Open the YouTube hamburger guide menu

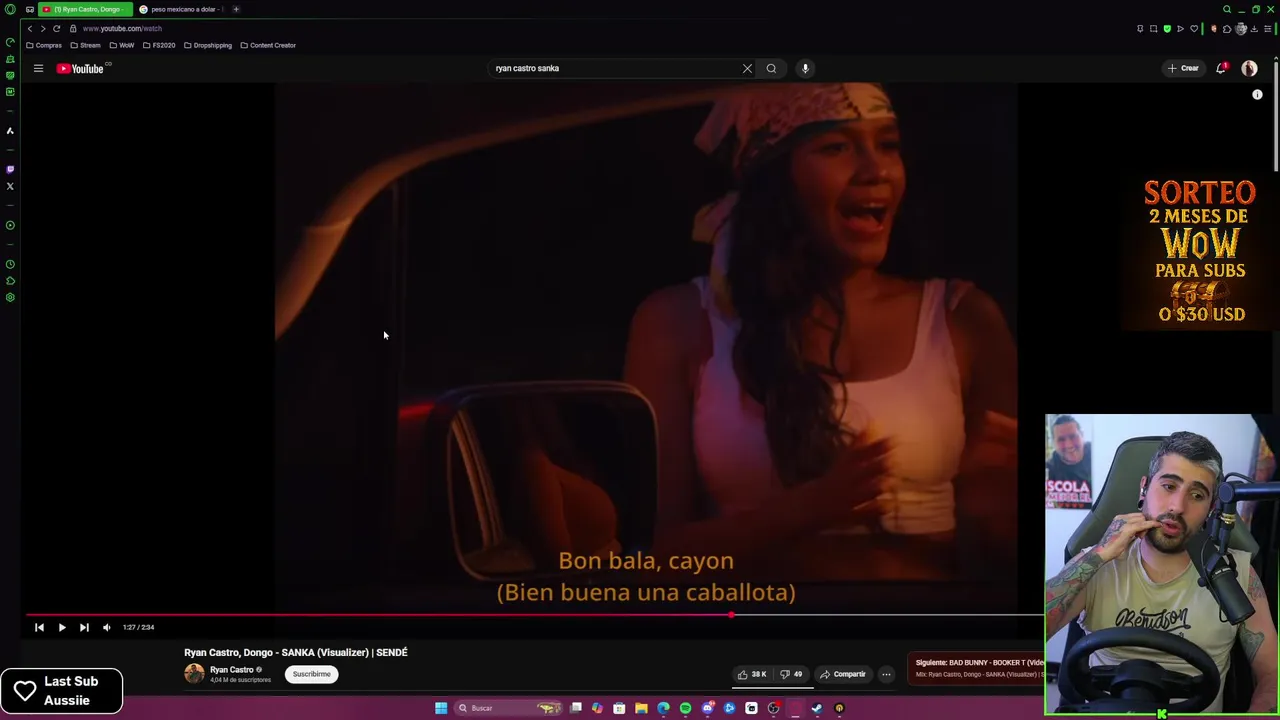[38, 68]
